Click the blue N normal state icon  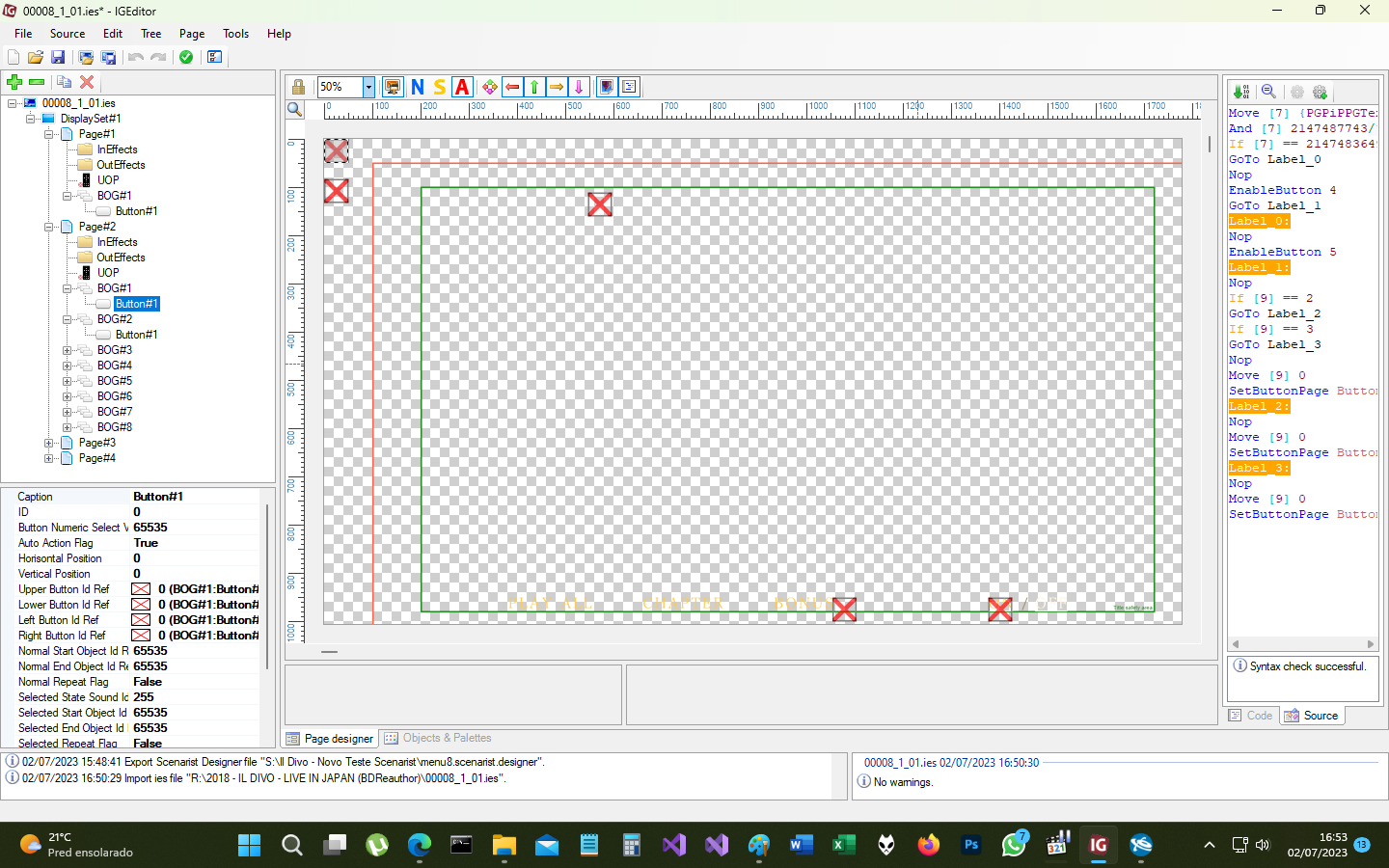coord(418,87)
